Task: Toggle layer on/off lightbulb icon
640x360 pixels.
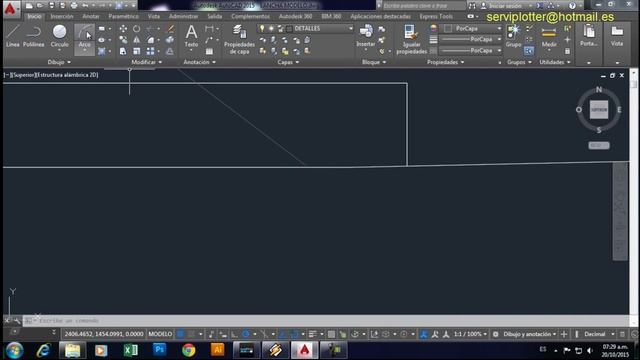Action: pyautogui.click(x=262, y=29)
